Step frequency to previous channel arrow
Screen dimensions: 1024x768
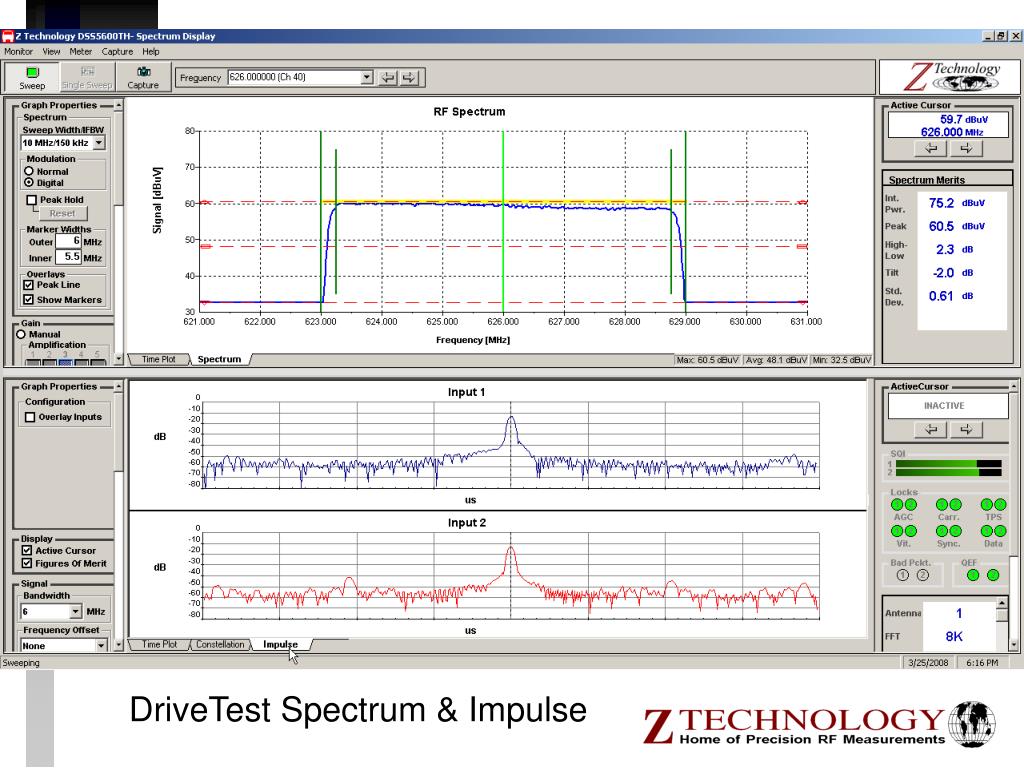point(388,78)
